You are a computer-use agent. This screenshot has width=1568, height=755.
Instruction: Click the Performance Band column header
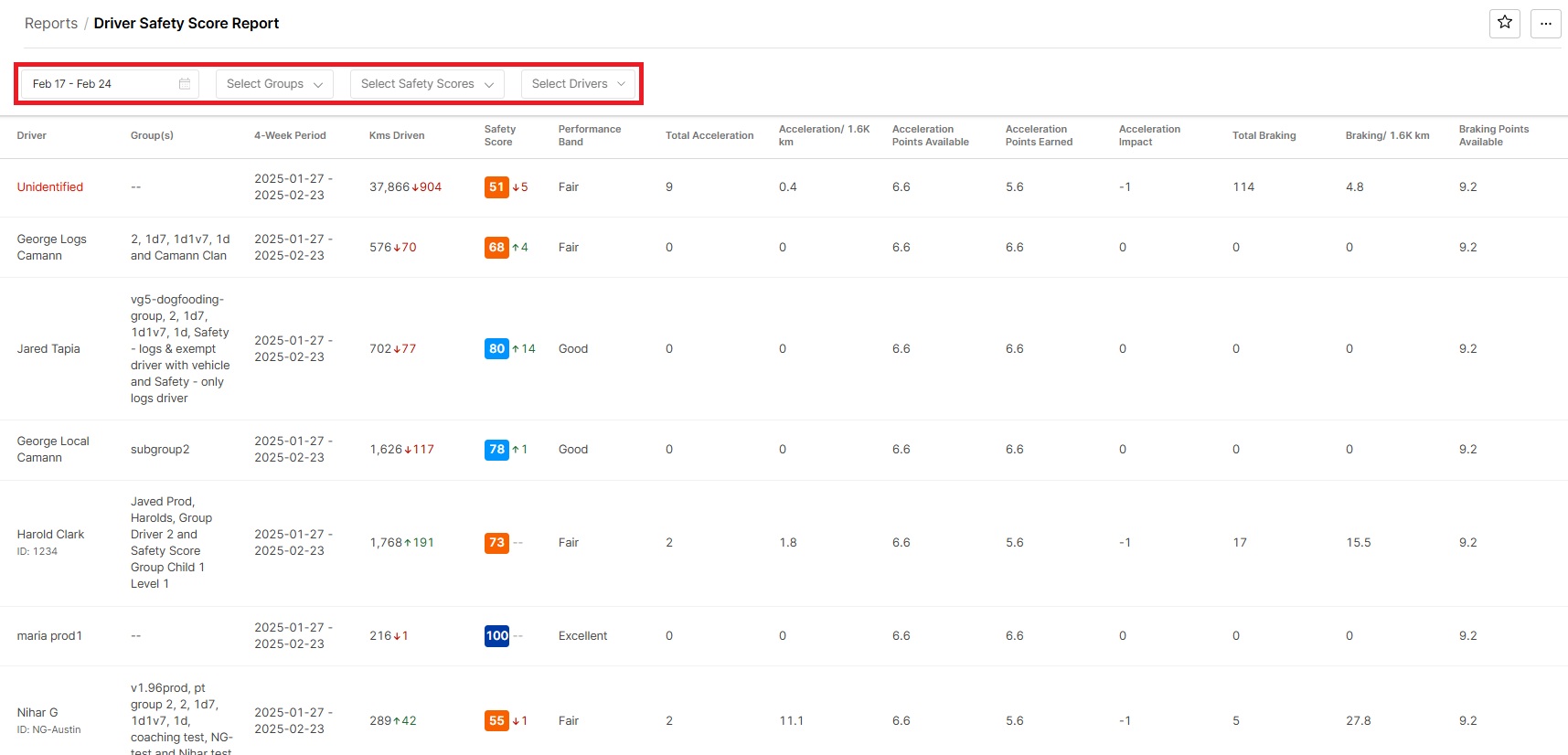pyautogui.click(x=590, y=136)
